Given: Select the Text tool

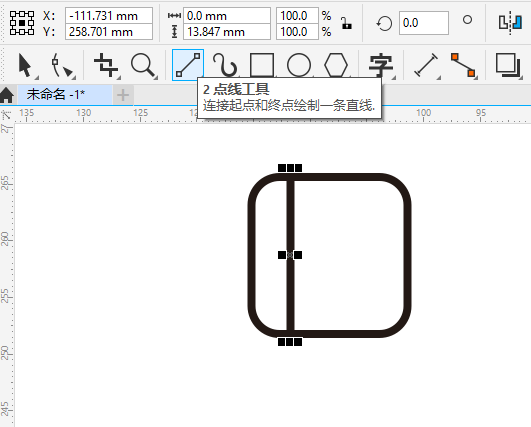Looking at the screenshot, I should (x=381, y=65).
